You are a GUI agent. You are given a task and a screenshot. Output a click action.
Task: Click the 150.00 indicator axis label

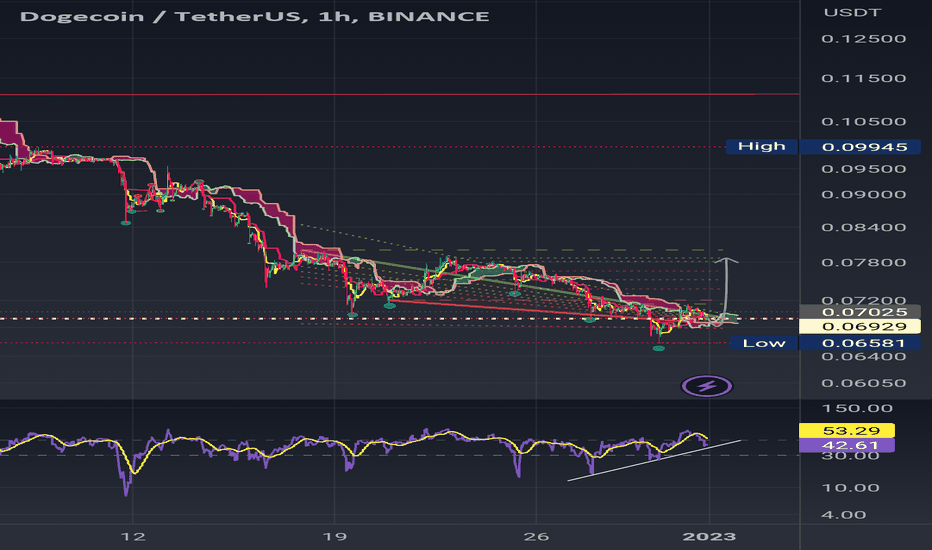pyautogui.click(x=857, y=408)
